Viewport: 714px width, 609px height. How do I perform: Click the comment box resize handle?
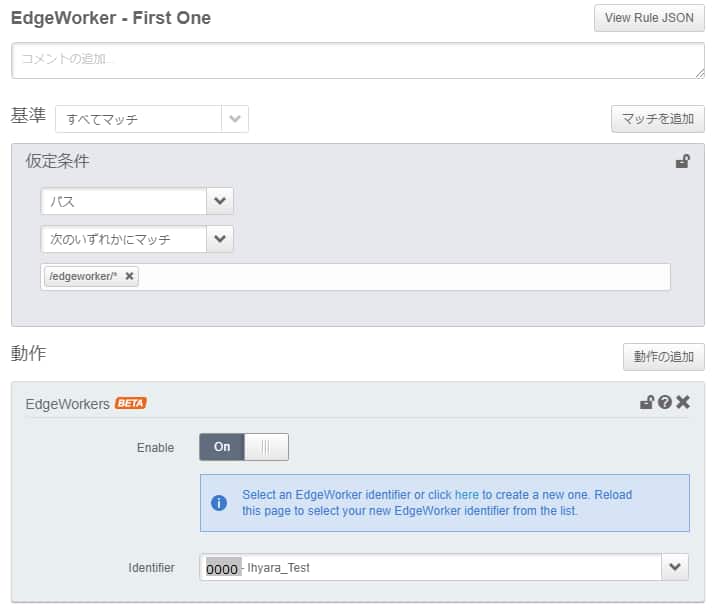(699, 73)
